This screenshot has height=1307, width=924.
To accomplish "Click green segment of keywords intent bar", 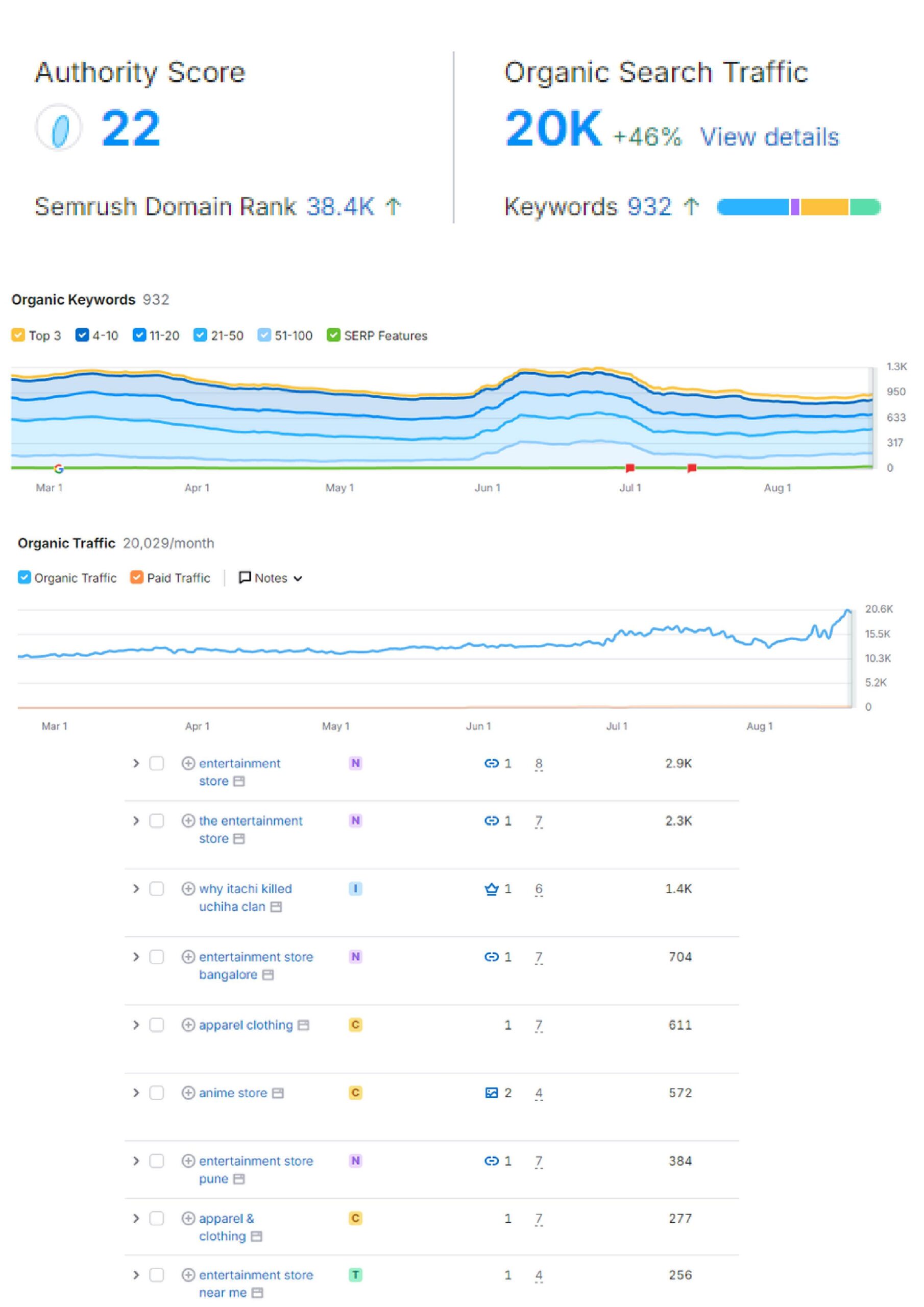I will (x=865, y=207).
